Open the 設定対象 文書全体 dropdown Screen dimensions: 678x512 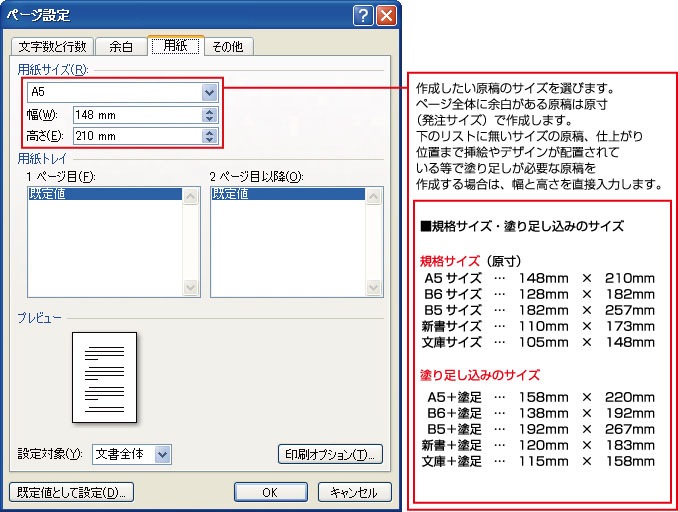[x=163, y=454]
